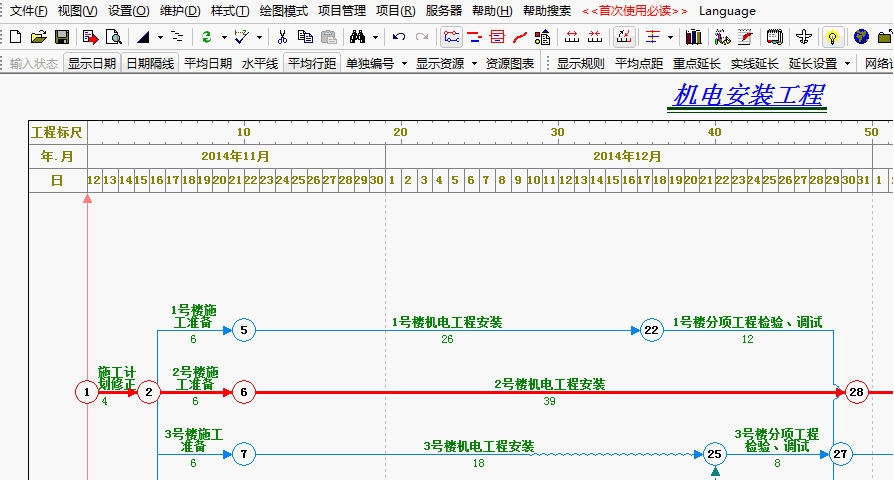
Task: Click the export icon with the red arrow
Action: coord(90,38)
